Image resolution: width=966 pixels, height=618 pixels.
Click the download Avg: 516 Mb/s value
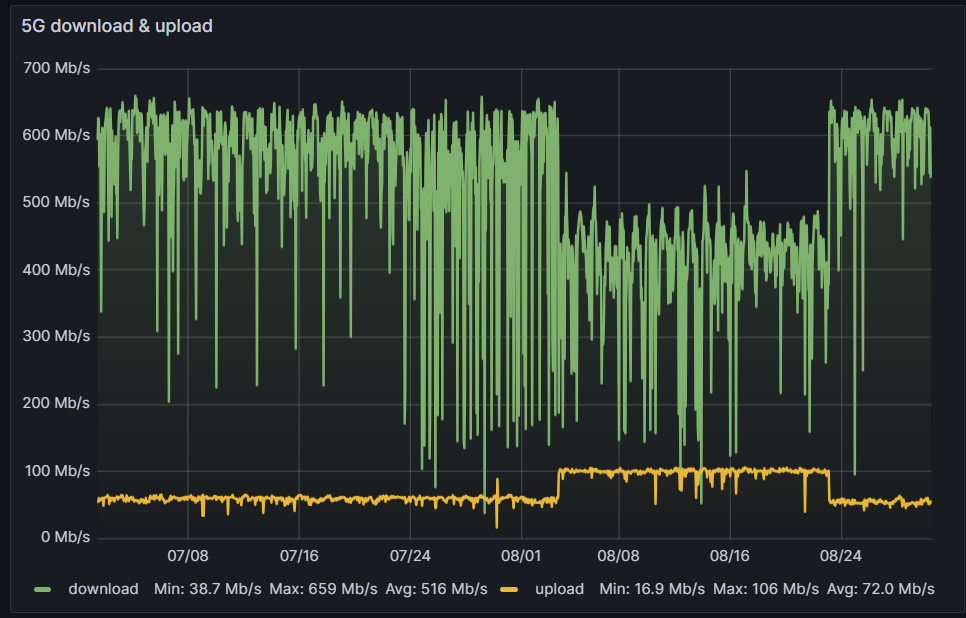[x=436, y=589]
